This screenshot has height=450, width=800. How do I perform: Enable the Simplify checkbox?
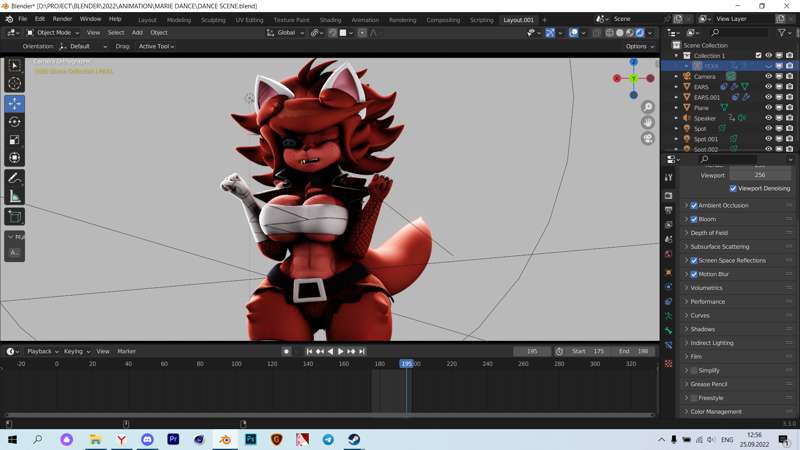pyautogui.click(x=694, y=371)
